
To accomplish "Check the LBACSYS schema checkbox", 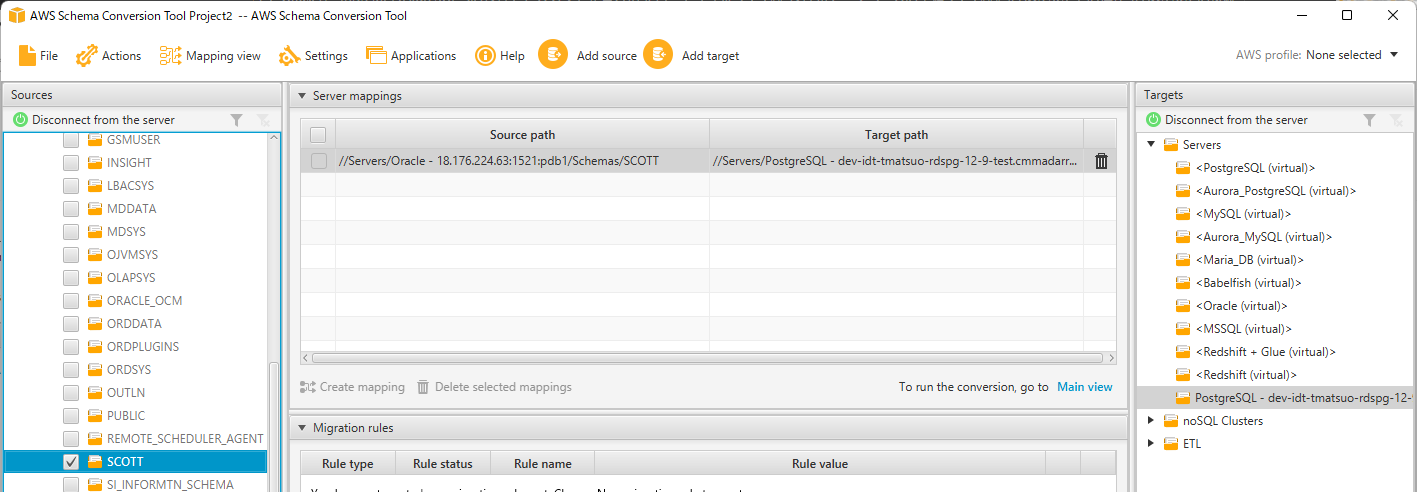I will 71,186.
